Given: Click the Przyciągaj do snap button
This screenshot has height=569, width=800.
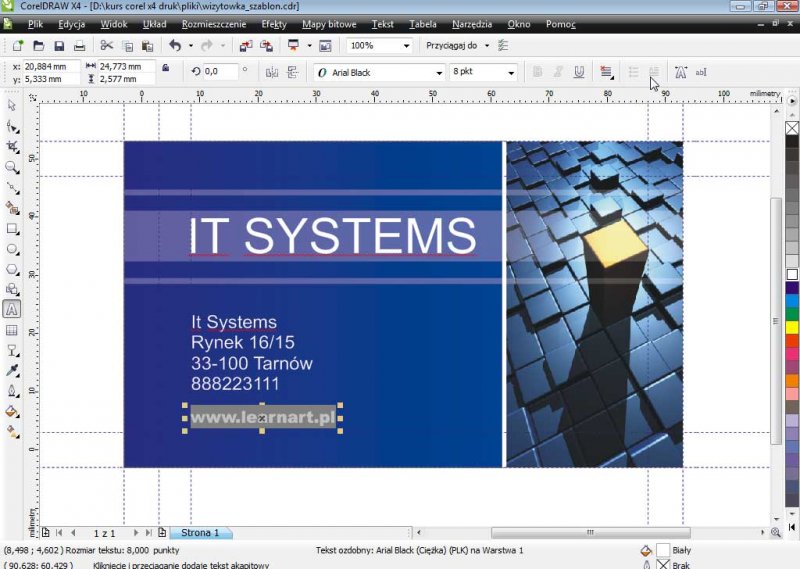Looking at the screenshot, I should 457,46.
